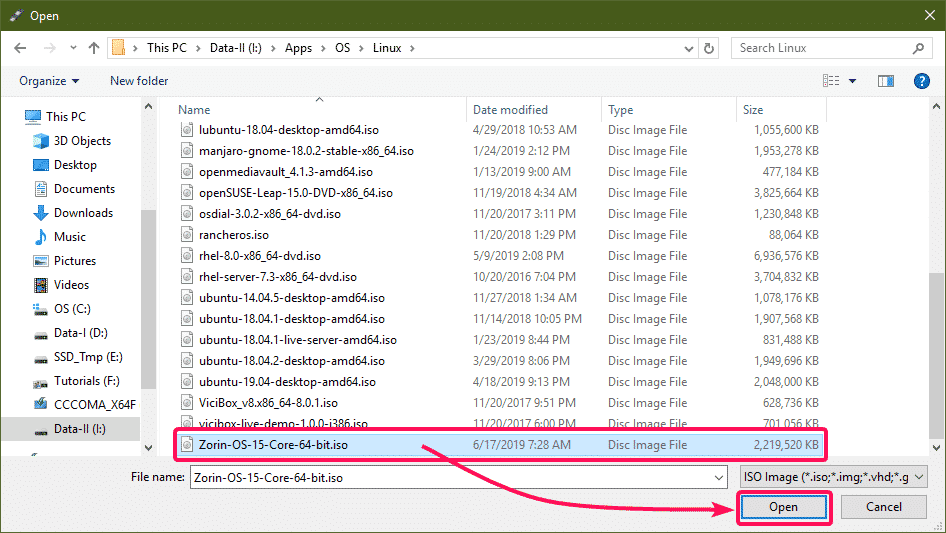Click Data-II (I:) in the breadcrumb
Screen dimensions: 946x533
[235, 48]
